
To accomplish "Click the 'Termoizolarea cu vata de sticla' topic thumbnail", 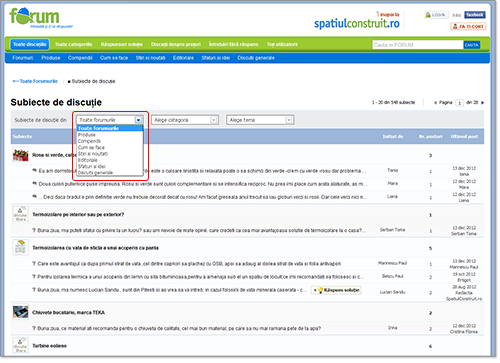I will [x=20, y=247].
